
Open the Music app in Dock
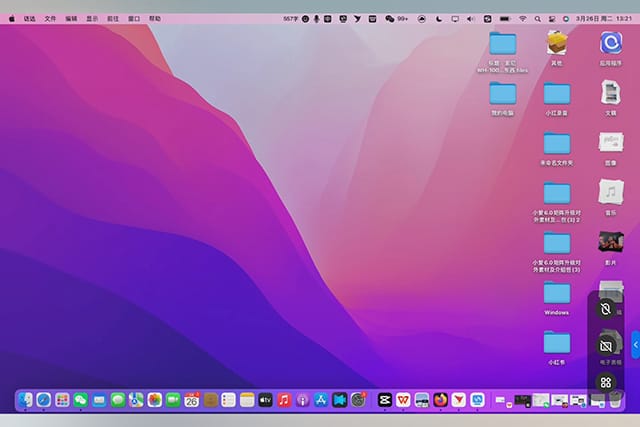[x=284, y=400]
